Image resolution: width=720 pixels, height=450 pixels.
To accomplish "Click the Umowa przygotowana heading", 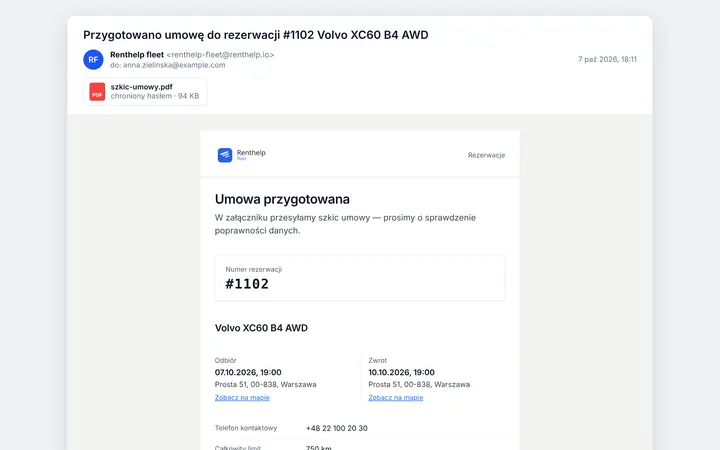I will (282, 199).
